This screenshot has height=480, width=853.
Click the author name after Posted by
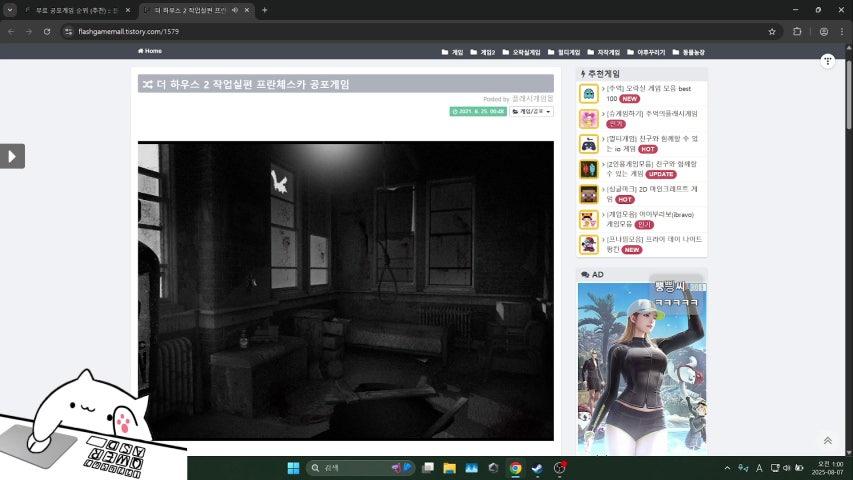pyautogui.click(x=533, y=99)
